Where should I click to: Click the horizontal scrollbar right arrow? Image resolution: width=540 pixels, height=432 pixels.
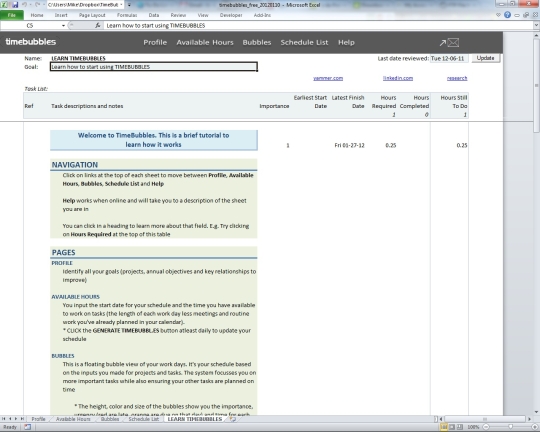tap(529, 419)
